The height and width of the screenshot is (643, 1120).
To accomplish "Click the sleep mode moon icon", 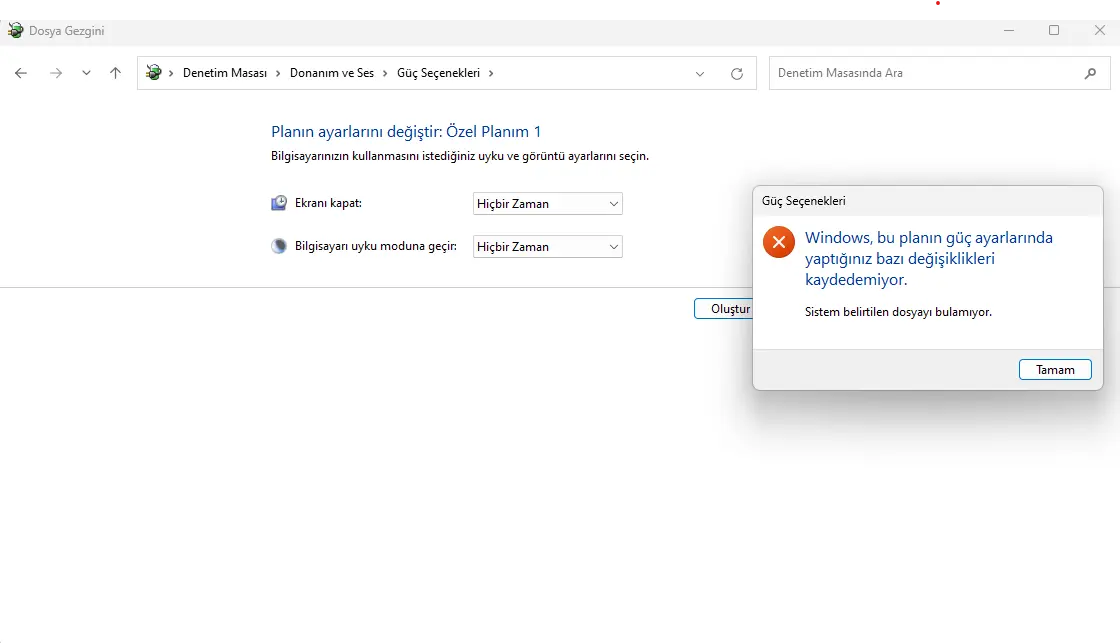I will coord(279,246).
